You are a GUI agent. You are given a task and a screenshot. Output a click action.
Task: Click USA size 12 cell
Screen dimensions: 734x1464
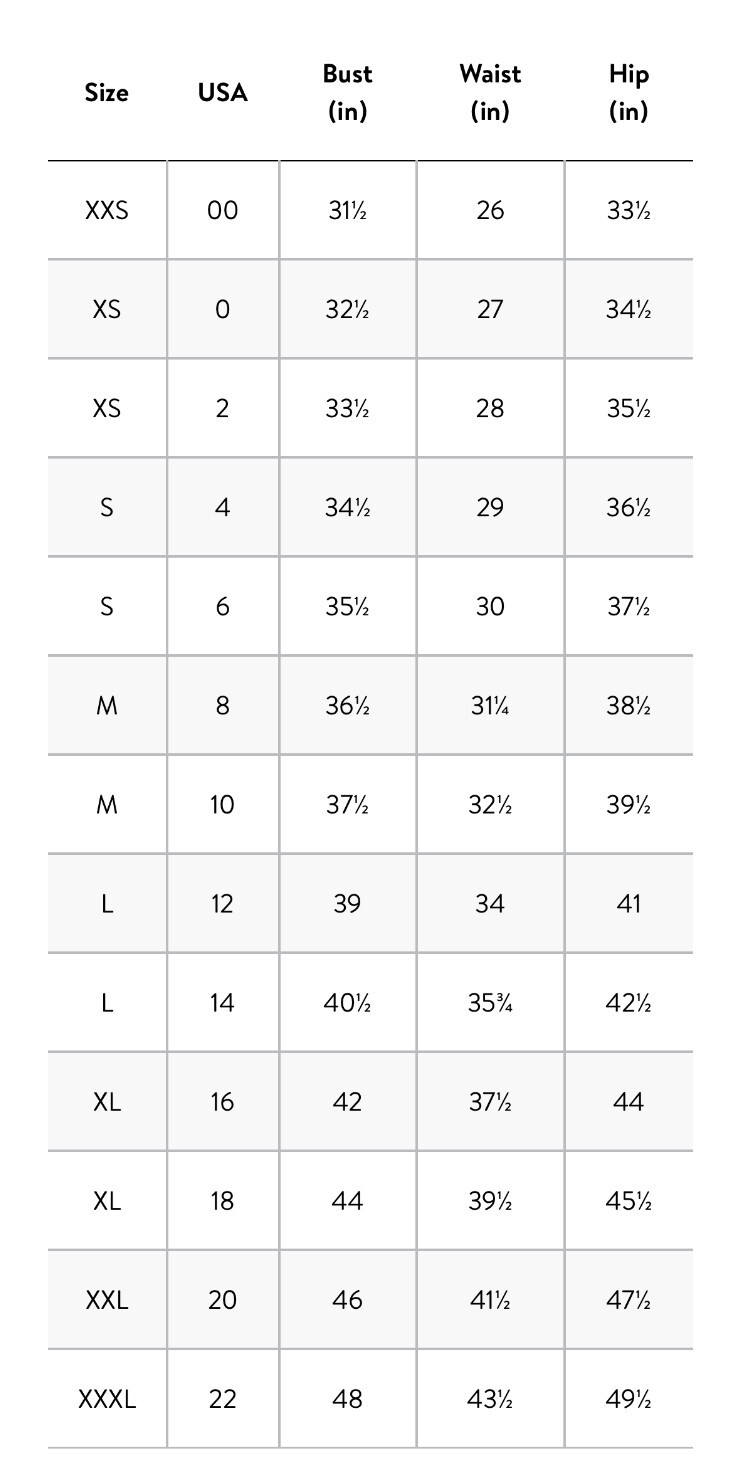point(222,903)
